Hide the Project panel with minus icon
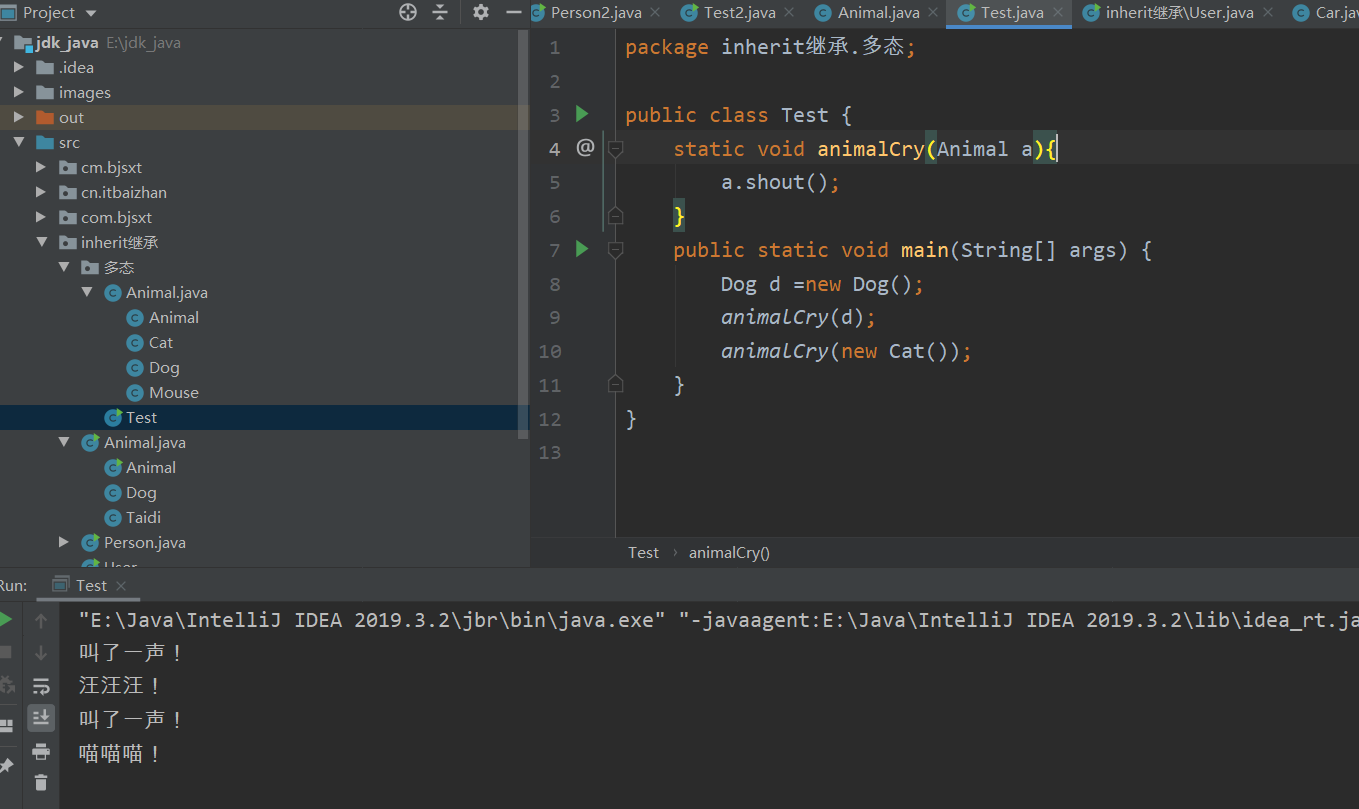Image resolution: width=1359 pixels, height=809 pixels. click(x=514, y=12)
